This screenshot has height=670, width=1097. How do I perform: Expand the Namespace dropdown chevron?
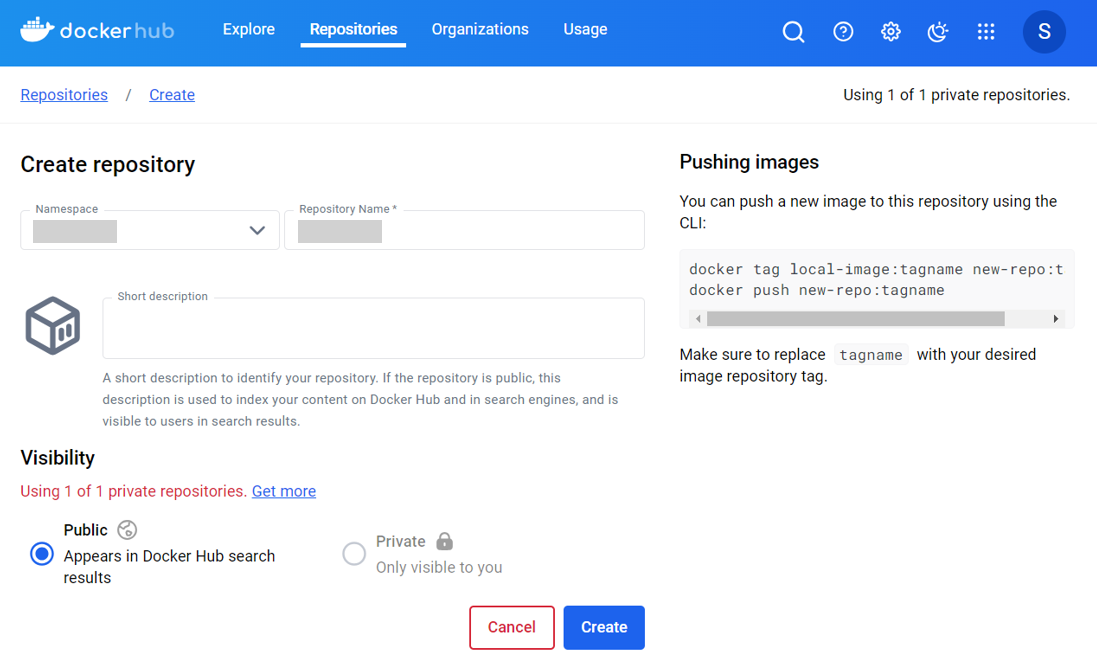point(257,230)
